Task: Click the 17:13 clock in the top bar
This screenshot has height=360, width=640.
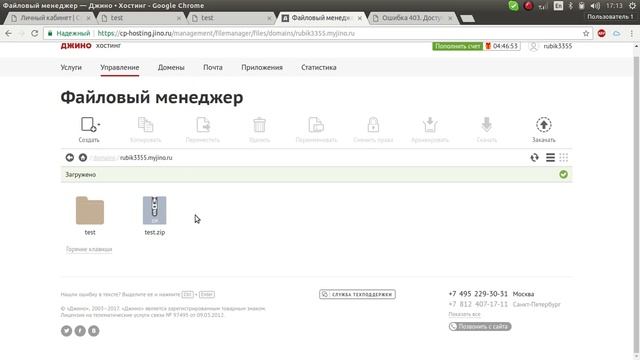Action: point(614,6)
